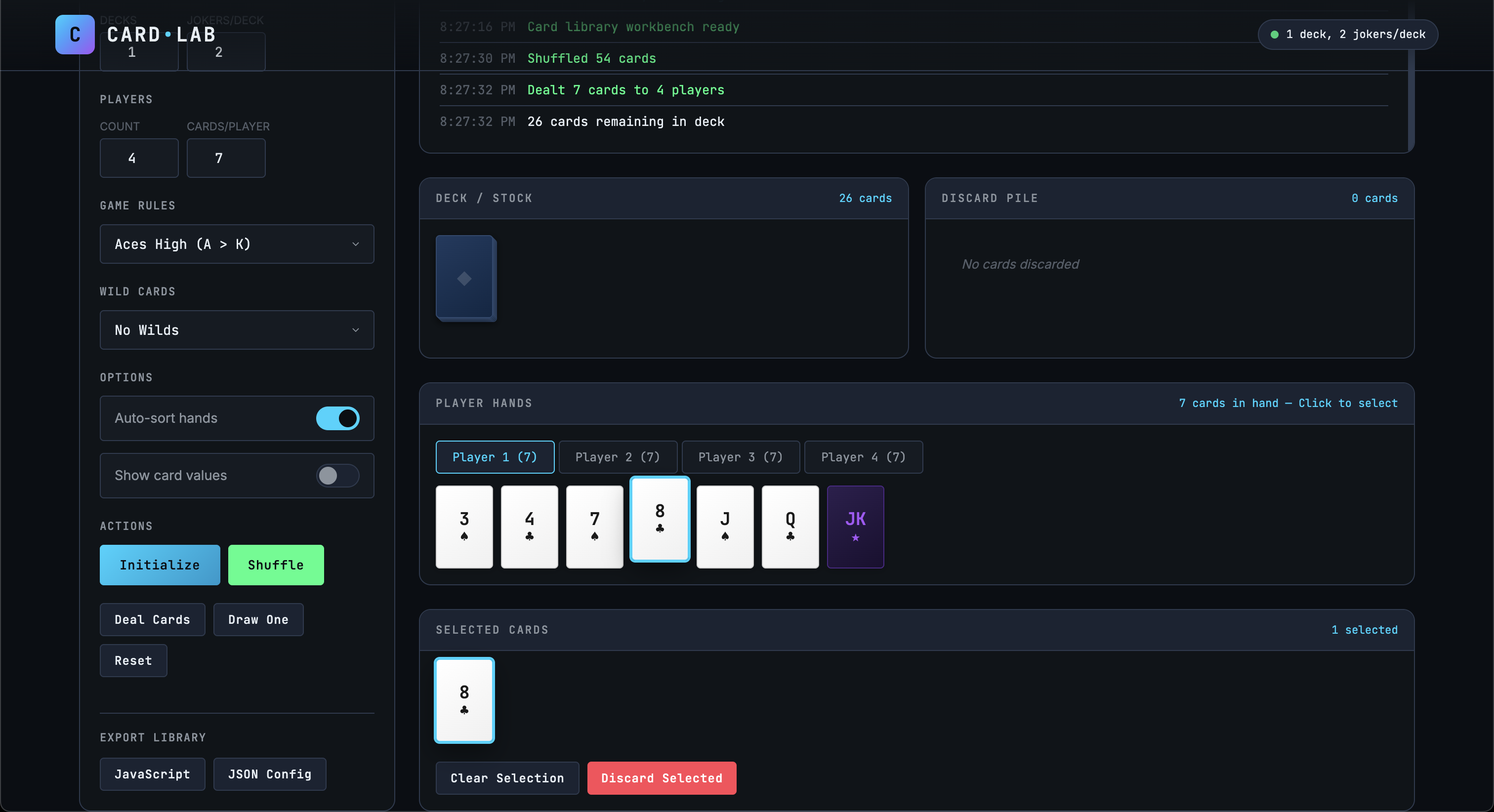Switch to the Player 4 hand tab
The width and height of the screenshot is (1494, 812).
point(863,456)
